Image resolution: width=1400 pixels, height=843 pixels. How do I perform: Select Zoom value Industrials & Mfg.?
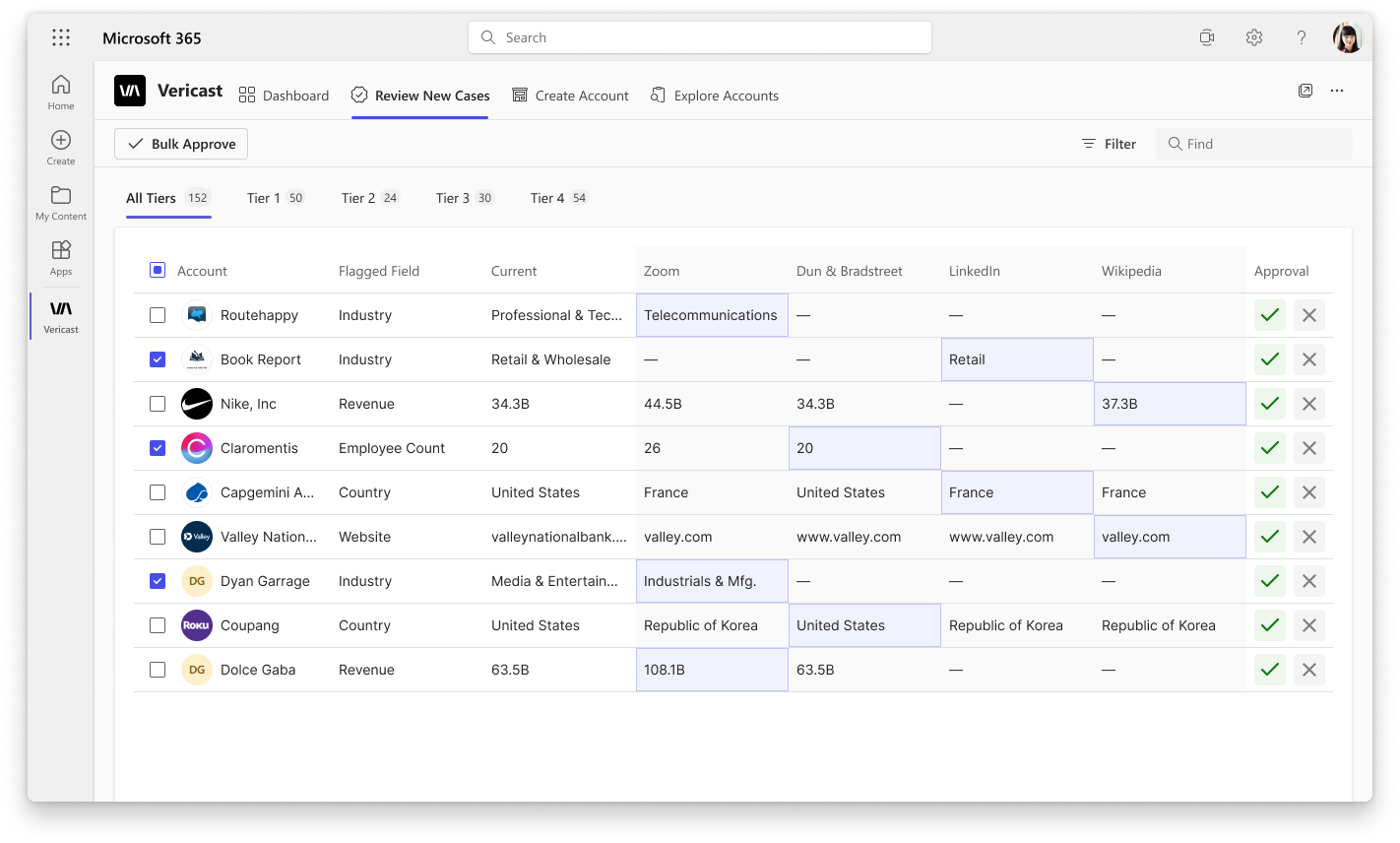coord(712,581)
